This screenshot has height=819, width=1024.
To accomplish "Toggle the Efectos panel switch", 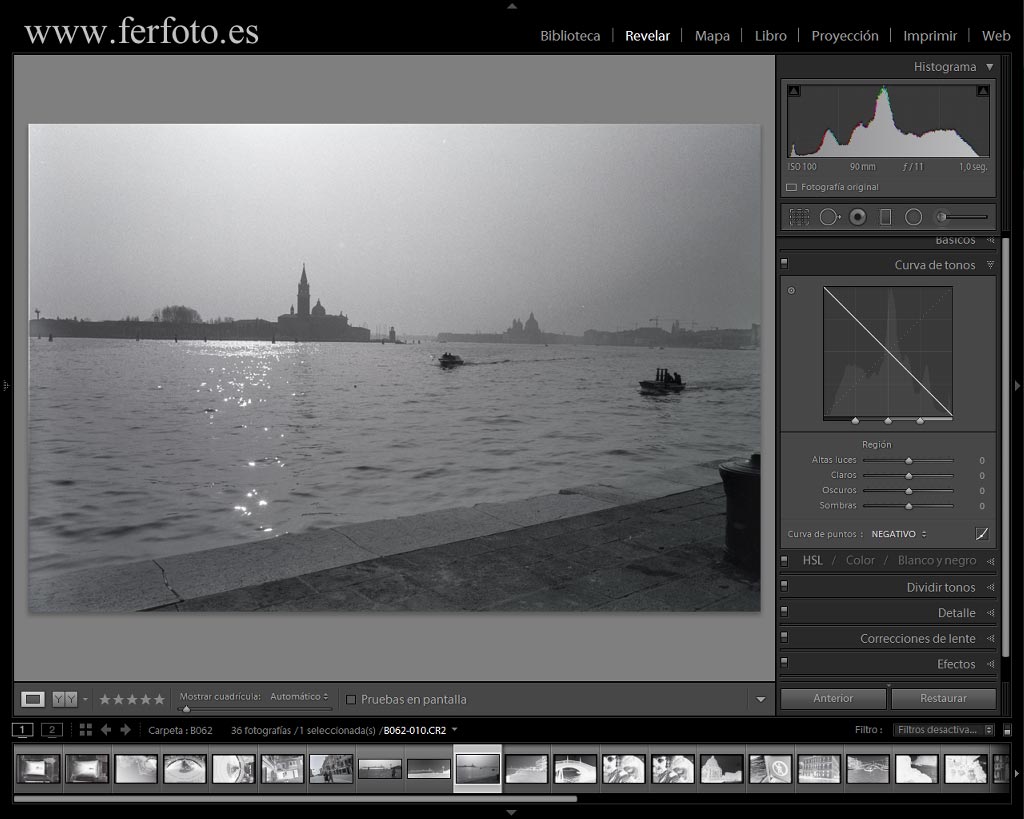I will click(784, 663).
